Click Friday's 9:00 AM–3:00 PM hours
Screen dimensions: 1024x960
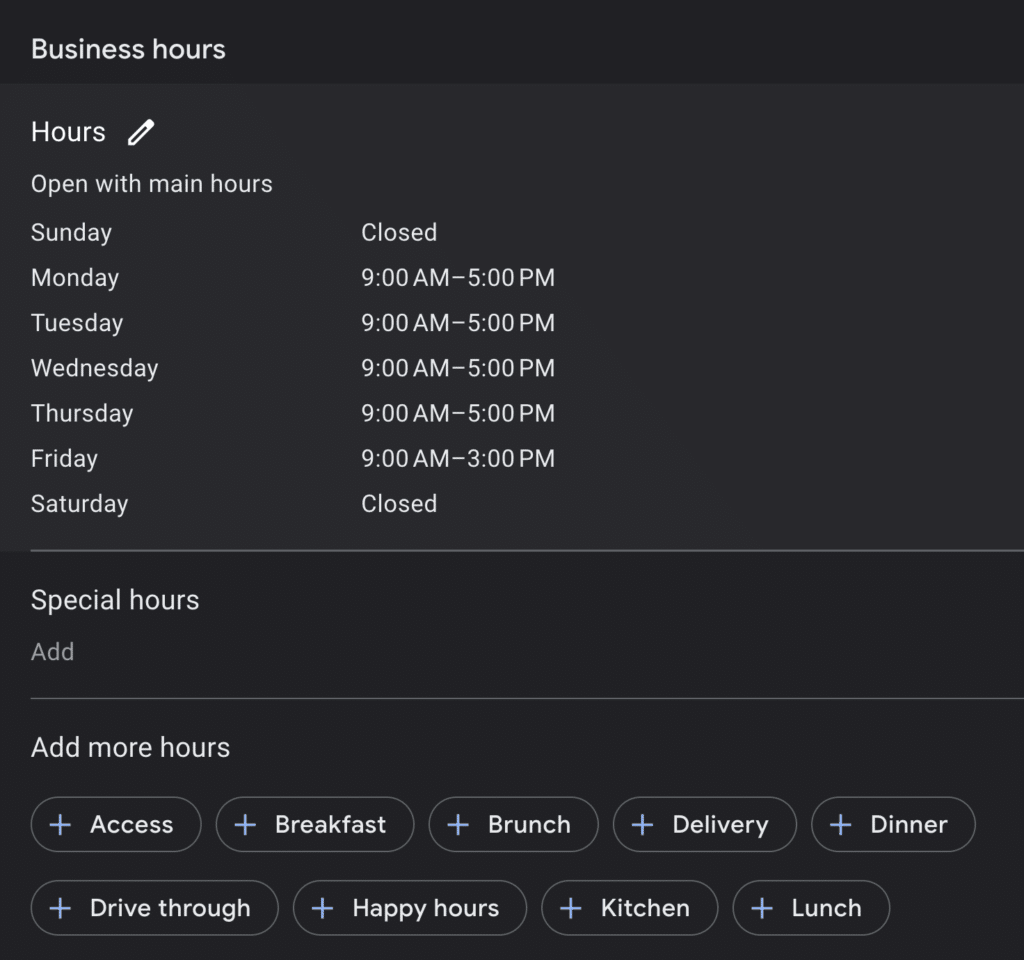[x=458, y=458]
